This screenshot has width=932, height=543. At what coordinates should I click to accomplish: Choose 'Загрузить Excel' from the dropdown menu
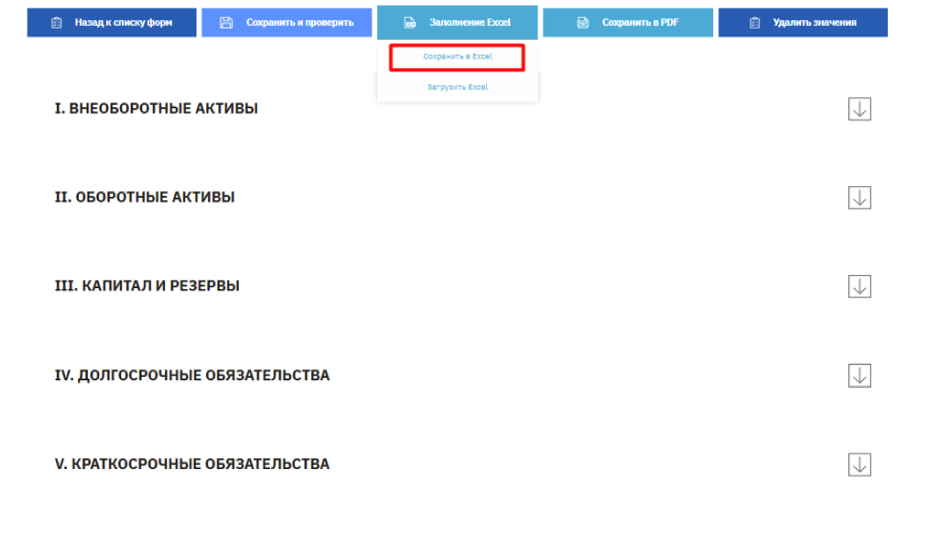(457, 88)
